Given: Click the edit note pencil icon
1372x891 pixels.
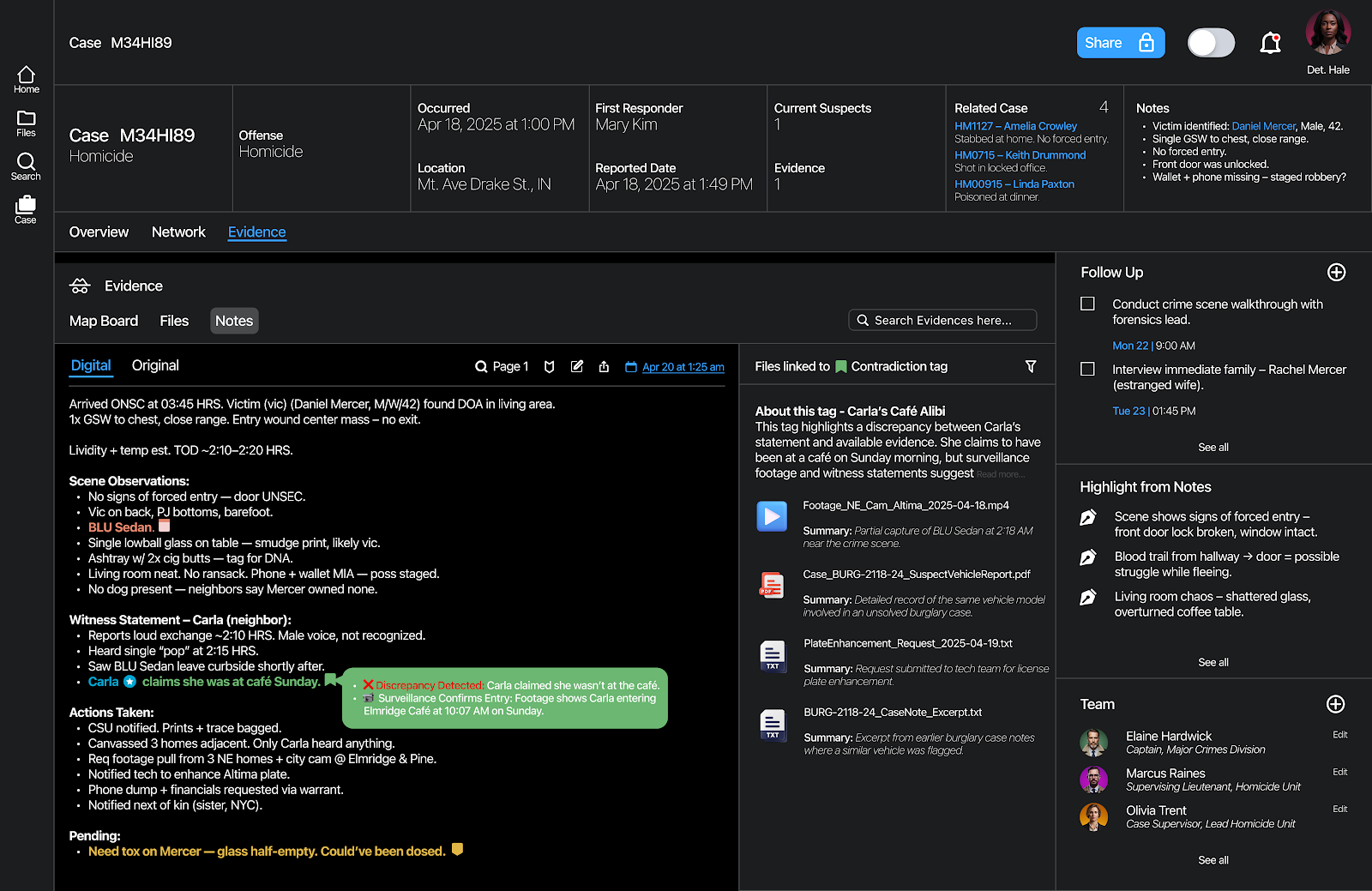Looking at the screenshot, I should [x=577, y=367].
